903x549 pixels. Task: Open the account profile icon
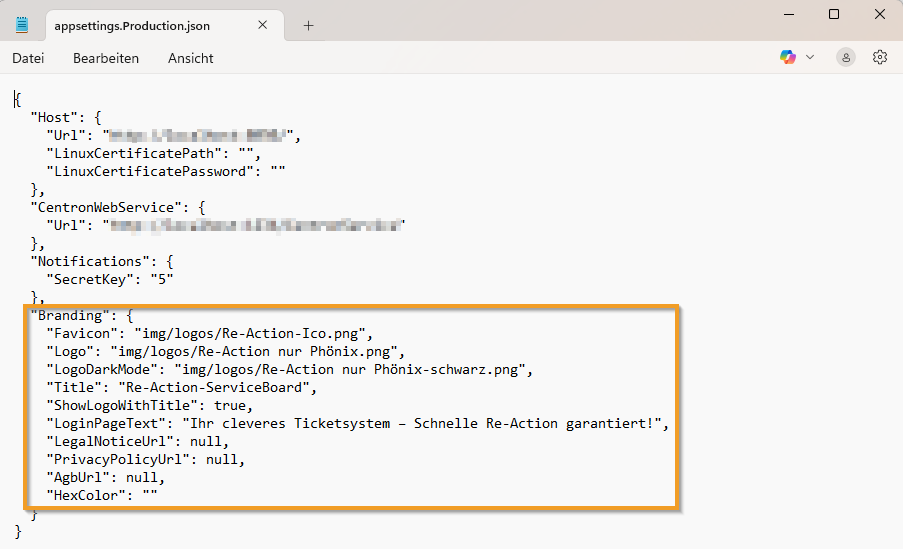pos(846,57)
